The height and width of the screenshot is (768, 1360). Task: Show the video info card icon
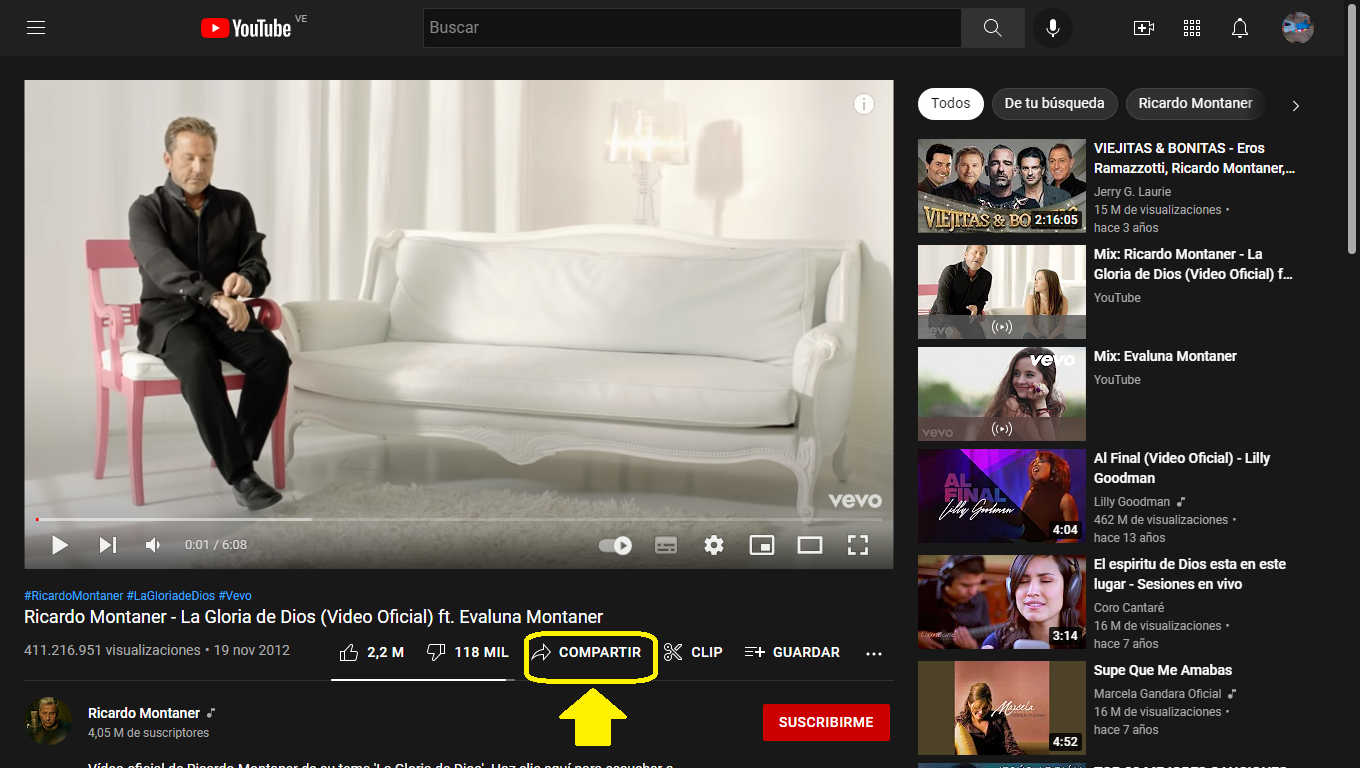pos(864,104)
